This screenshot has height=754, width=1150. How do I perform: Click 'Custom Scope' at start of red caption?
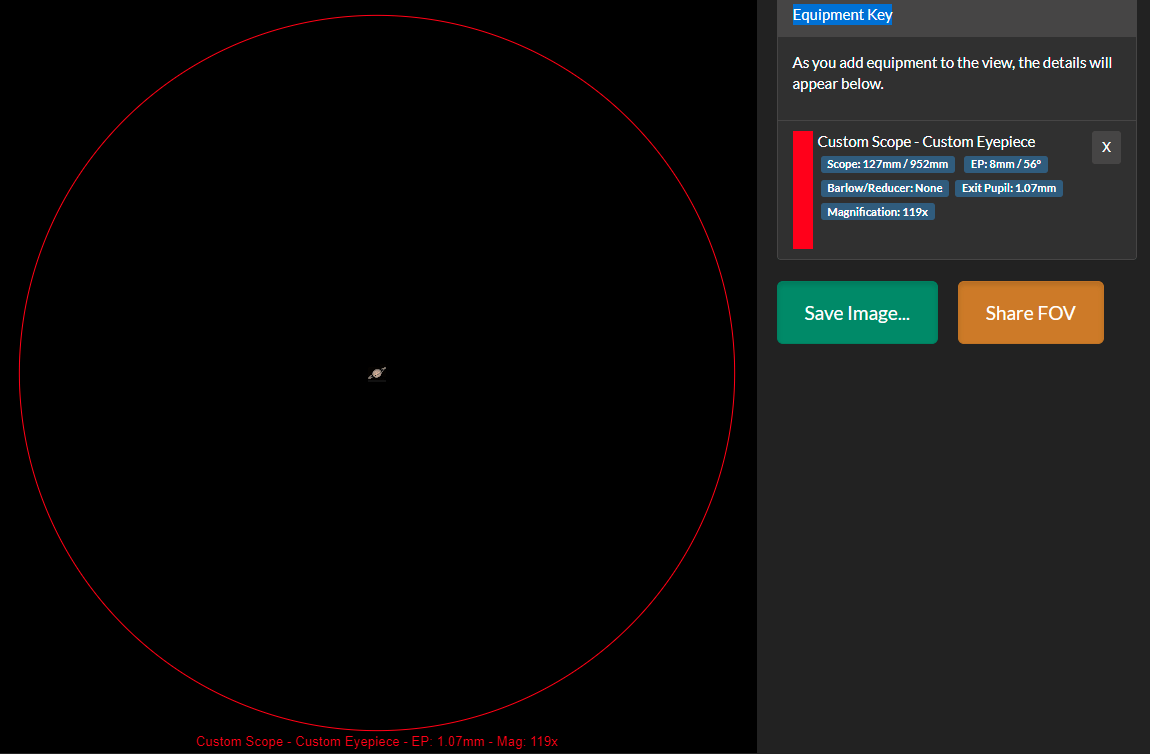240,741
